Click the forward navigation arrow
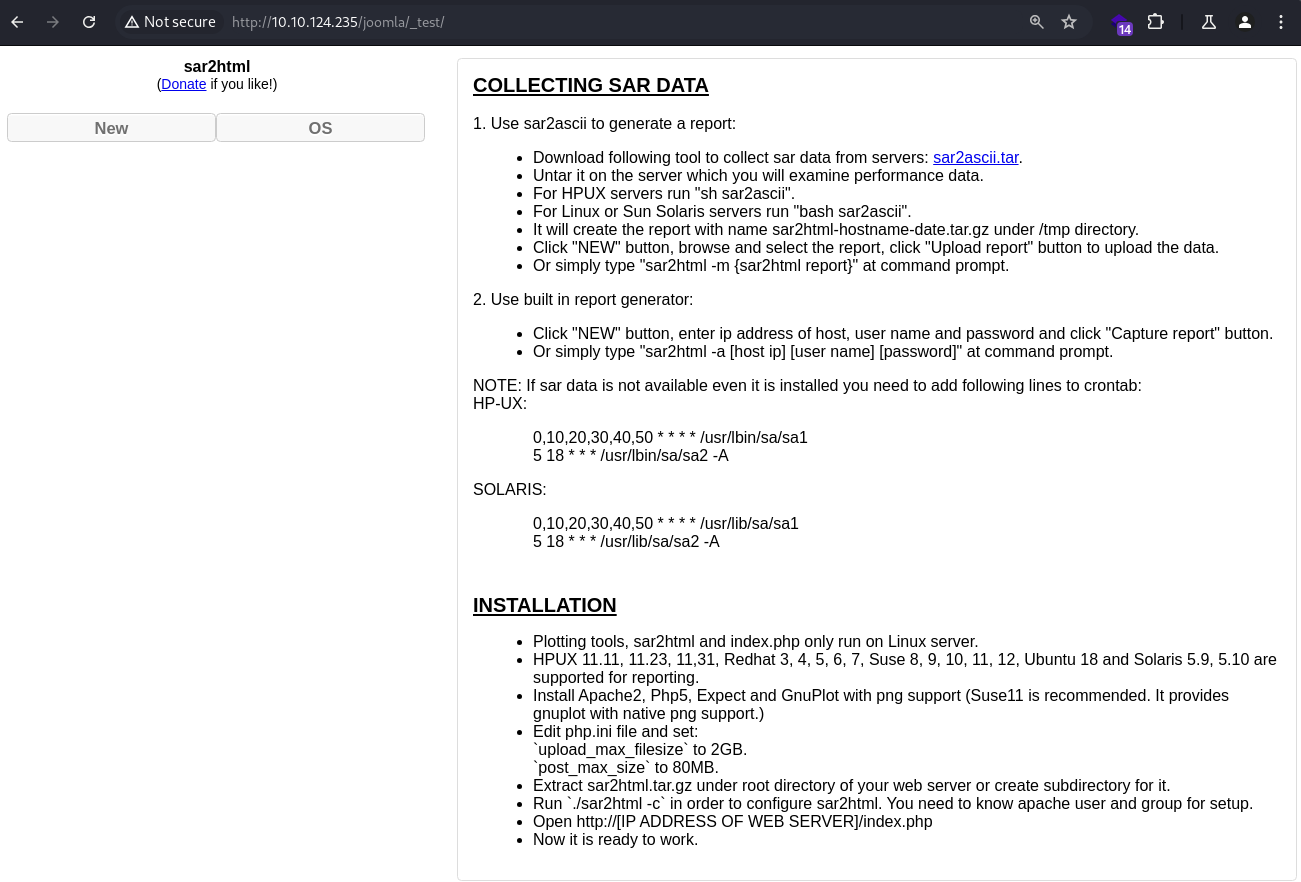Viewport: 1301px width, 882px height. tap(53, 22)
